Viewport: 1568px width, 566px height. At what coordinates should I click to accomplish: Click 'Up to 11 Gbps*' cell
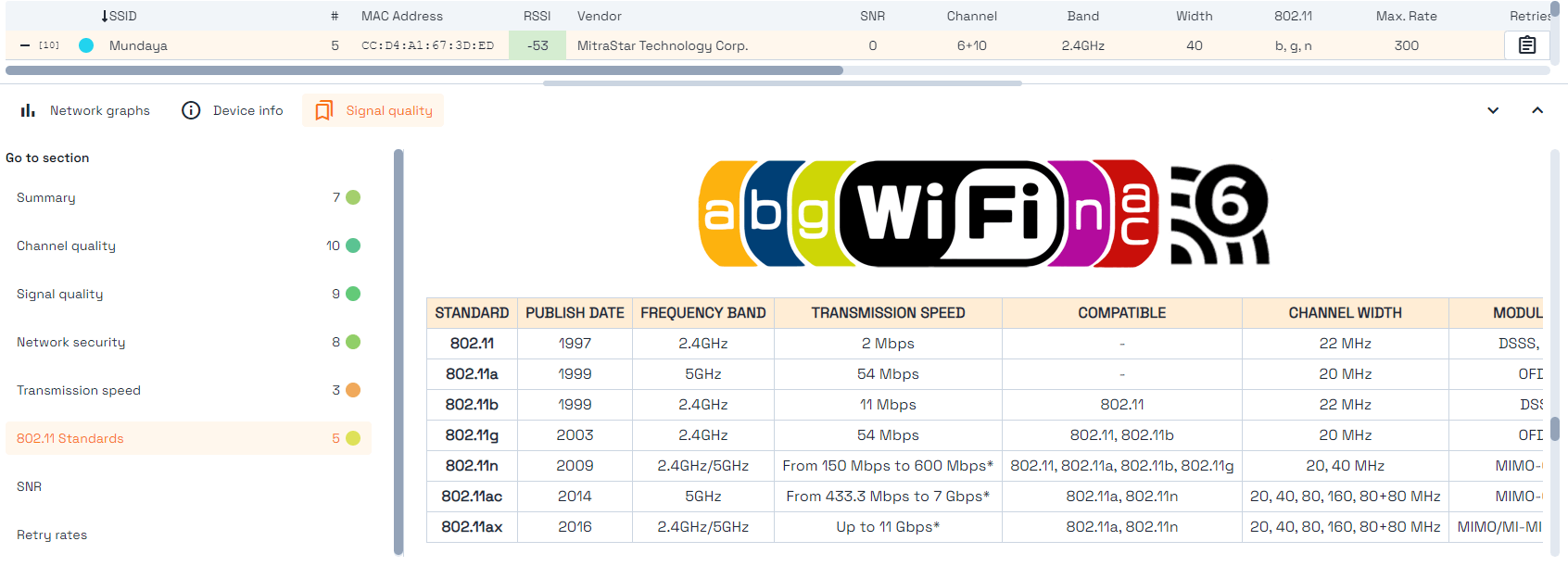pyautogui.click(x=888, y=526)
